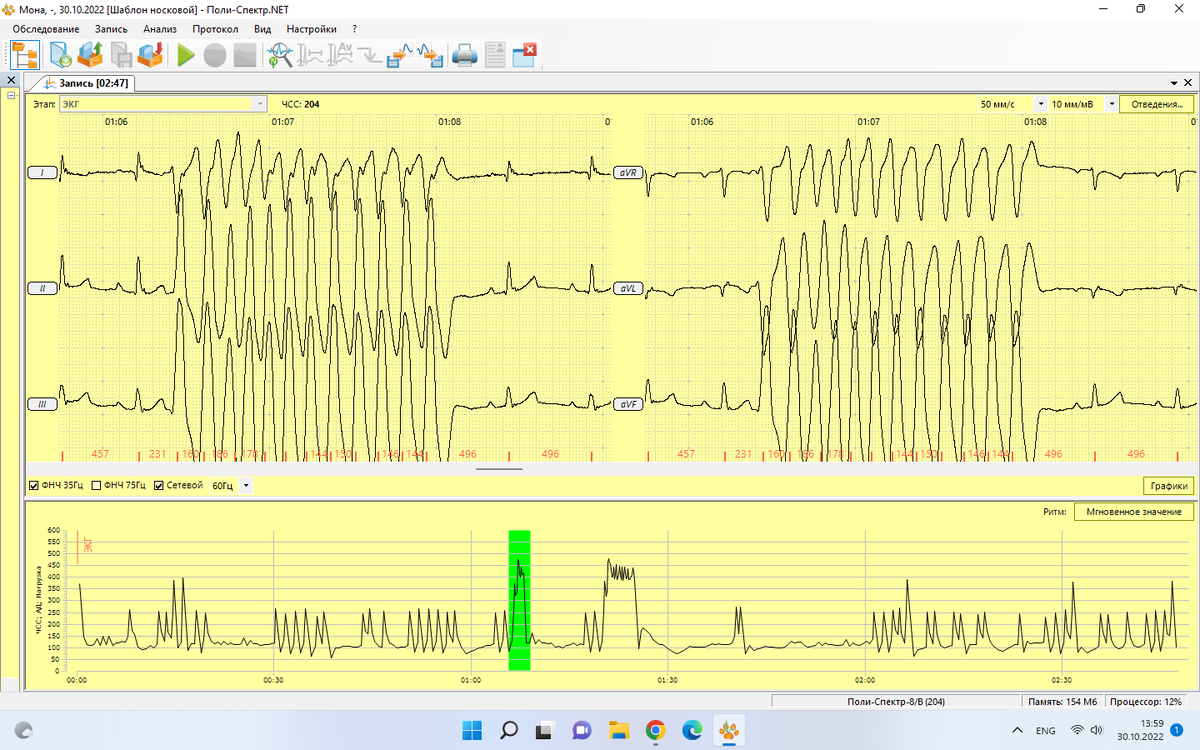Select lead I label
1200x750 pixels.
tap(42, 173)
